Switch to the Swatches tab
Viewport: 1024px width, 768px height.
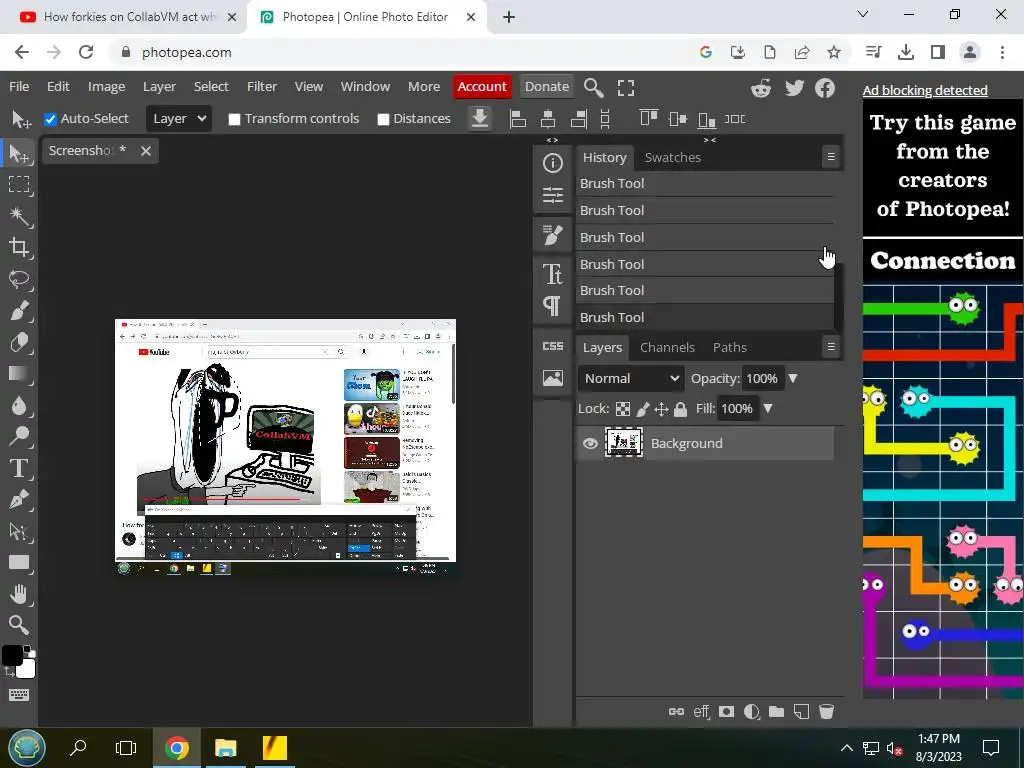tap(673, 157)
